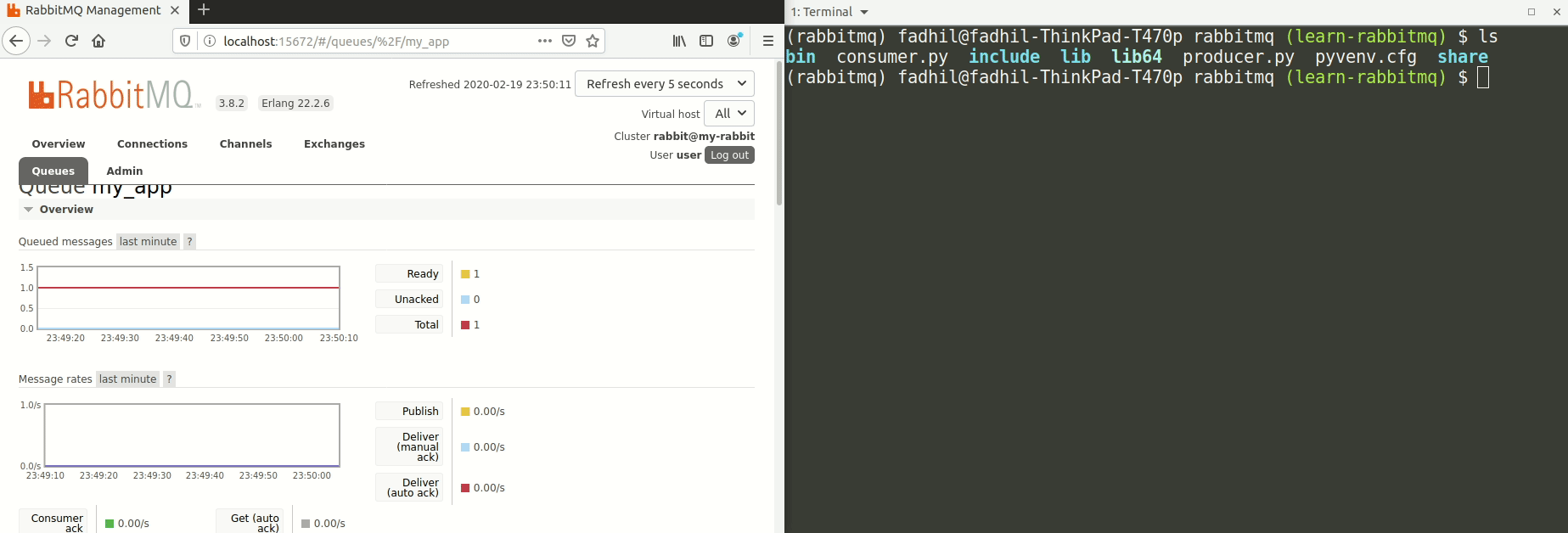Open the Virtual host All dropdown
Viewport: 1568px width, 533px height.
click(729, 114)
